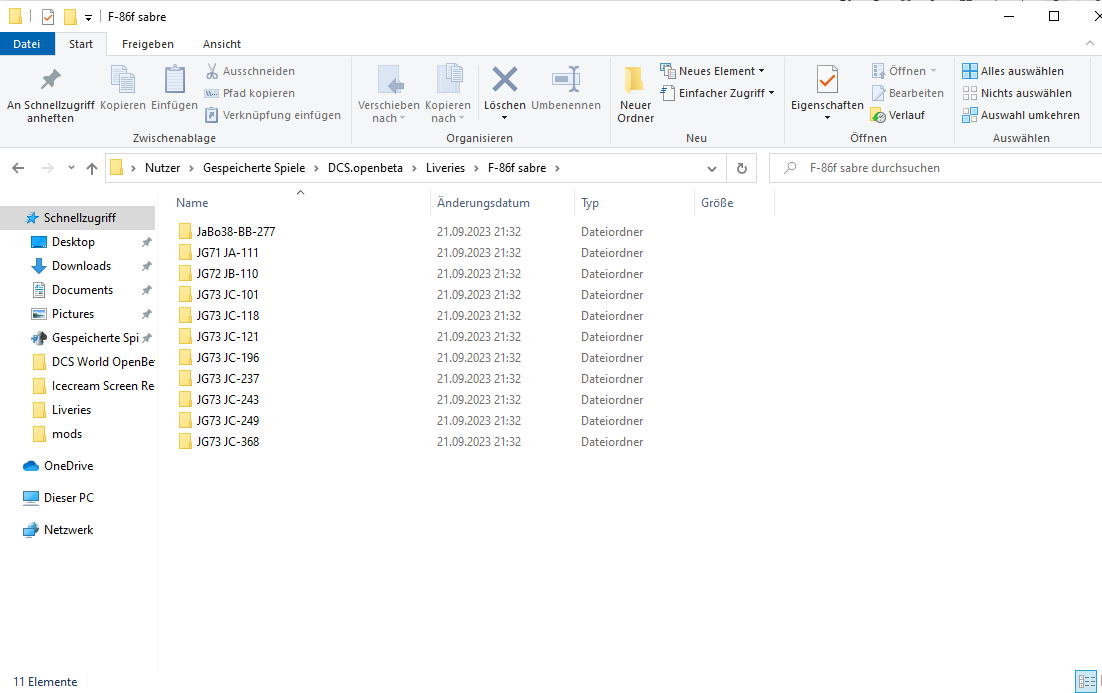This screenshot has height=693, width=1102.
Task: Open Documents in navigation pane
Action: (x=82, y=290)
